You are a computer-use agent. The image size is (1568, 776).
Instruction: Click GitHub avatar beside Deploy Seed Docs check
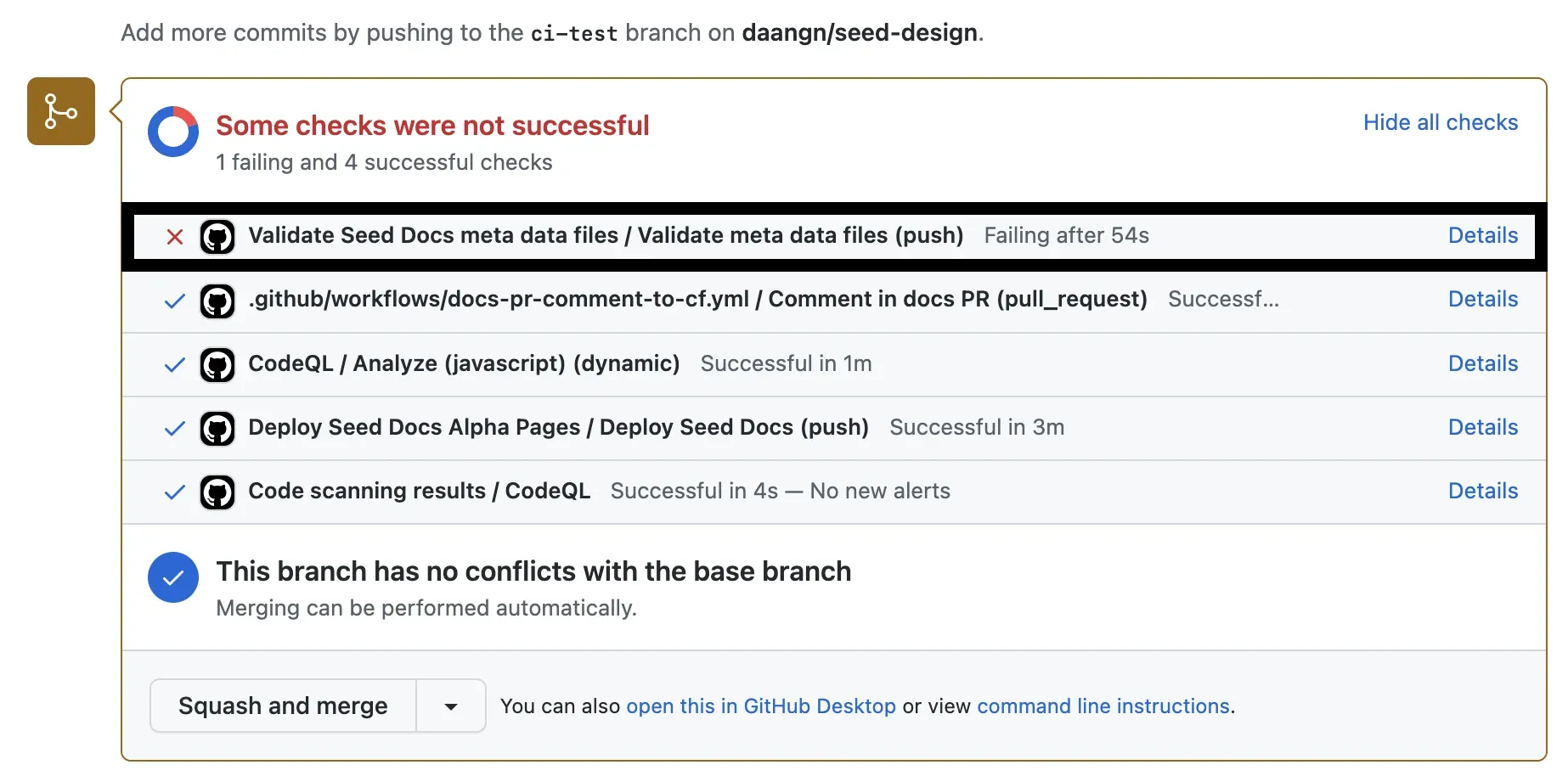pyautogui.click(x=217, y=429)
